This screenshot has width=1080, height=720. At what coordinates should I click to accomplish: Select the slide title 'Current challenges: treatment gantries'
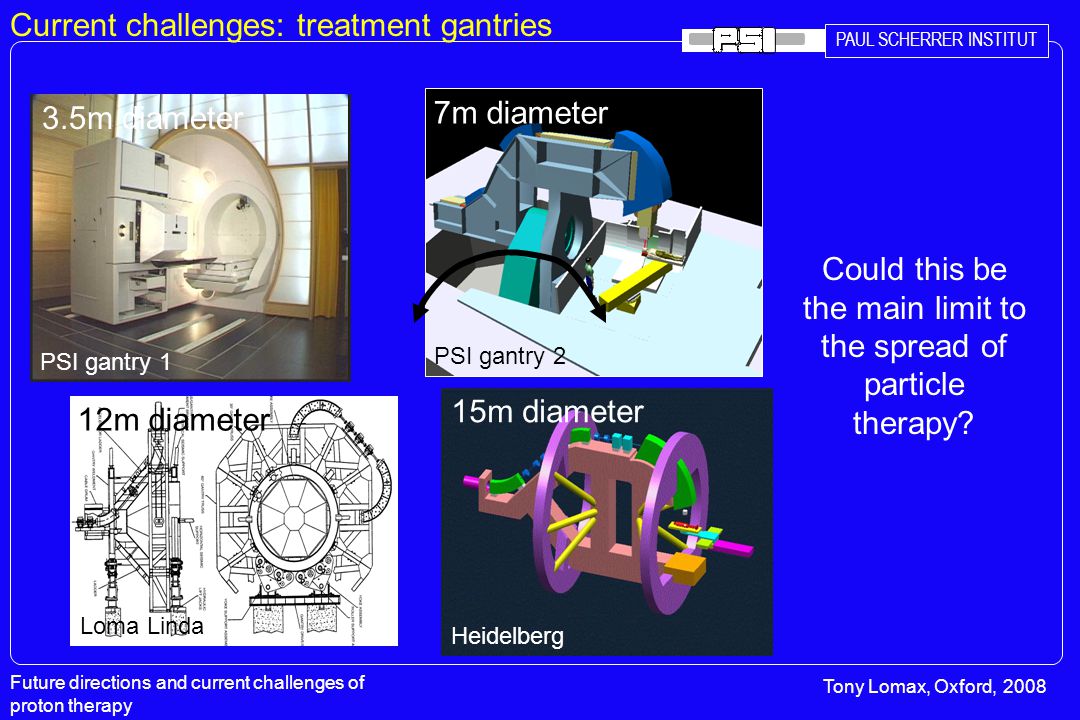click(281, 25)
